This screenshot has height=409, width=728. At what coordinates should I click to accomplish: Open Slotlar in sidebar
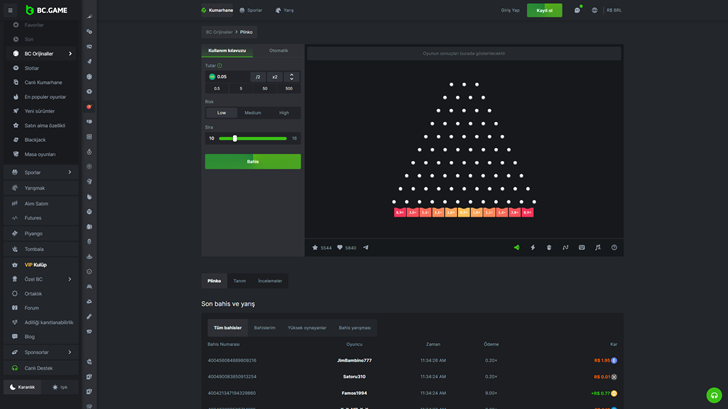click(41, 68)
